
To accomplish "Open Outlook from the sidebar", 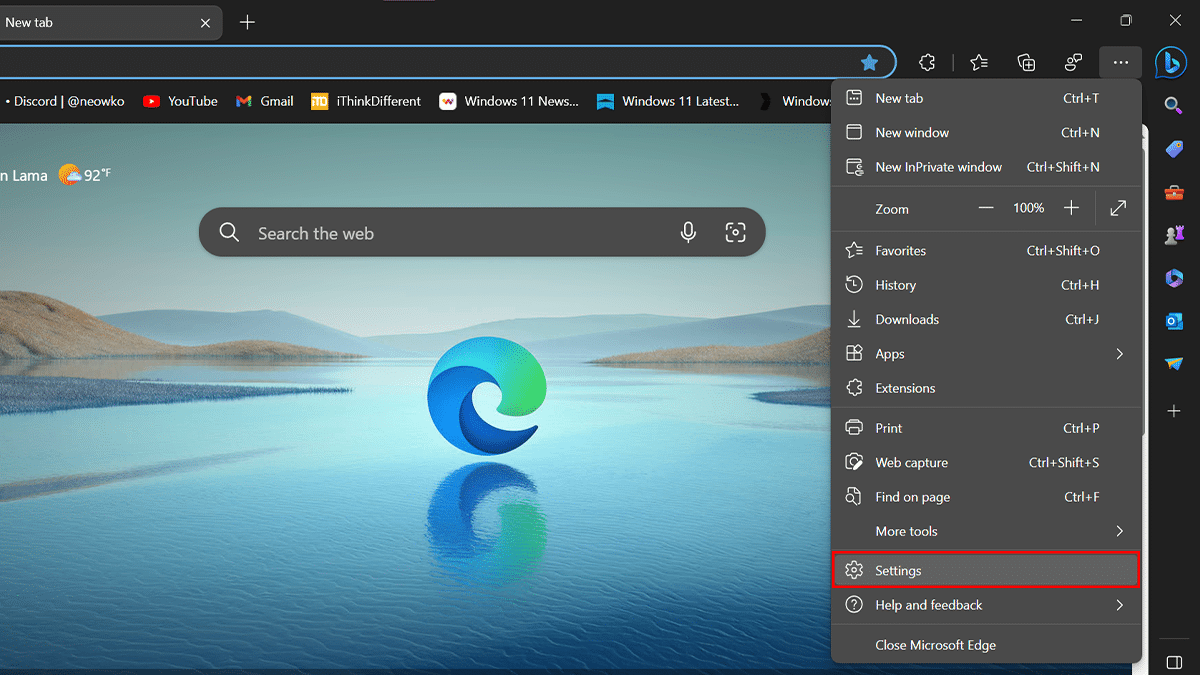I will coord(1174,321).
